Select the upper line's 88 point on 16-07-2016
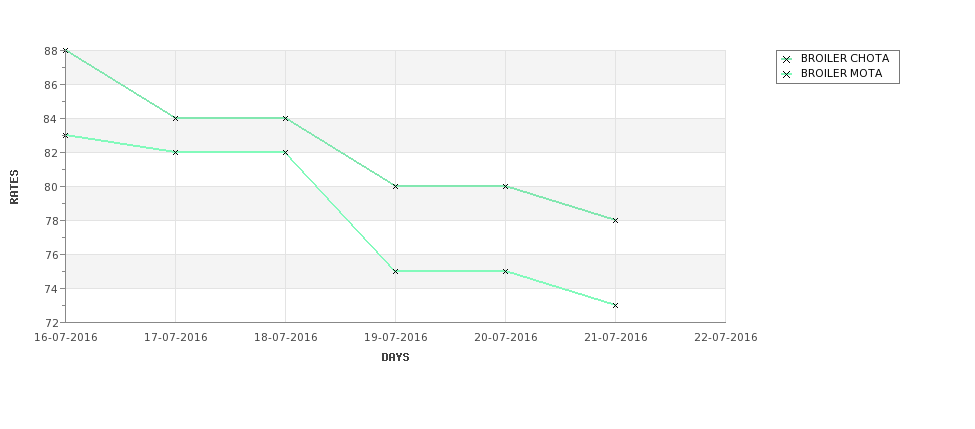975x429 pixels. [65, 50]
